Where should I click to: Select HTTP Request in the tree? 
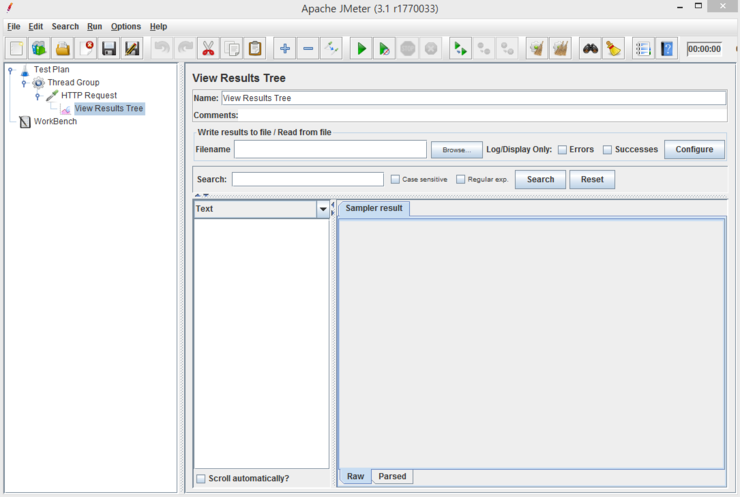[x=89, y=95]
